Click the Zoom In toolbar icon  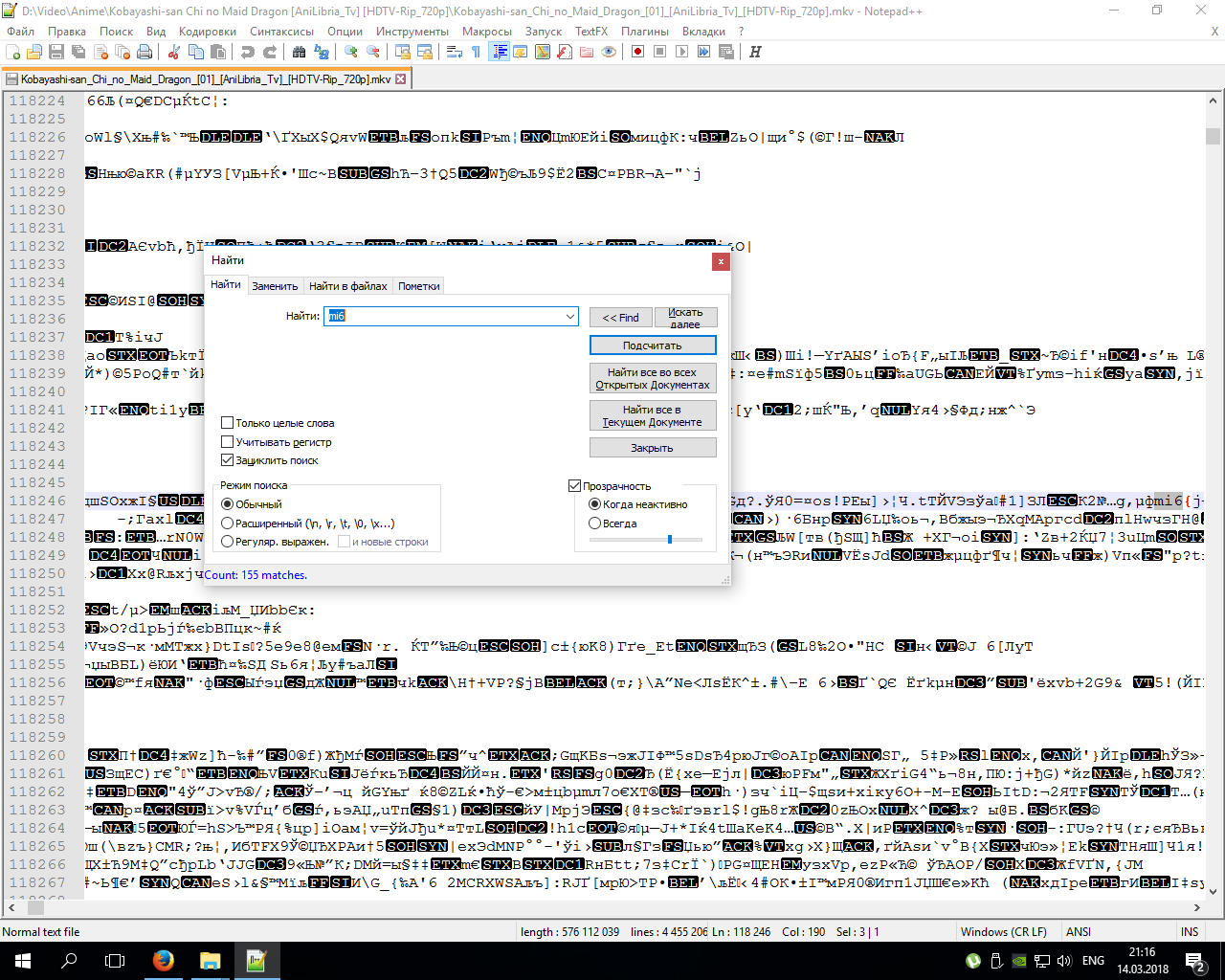coord(351,52)
